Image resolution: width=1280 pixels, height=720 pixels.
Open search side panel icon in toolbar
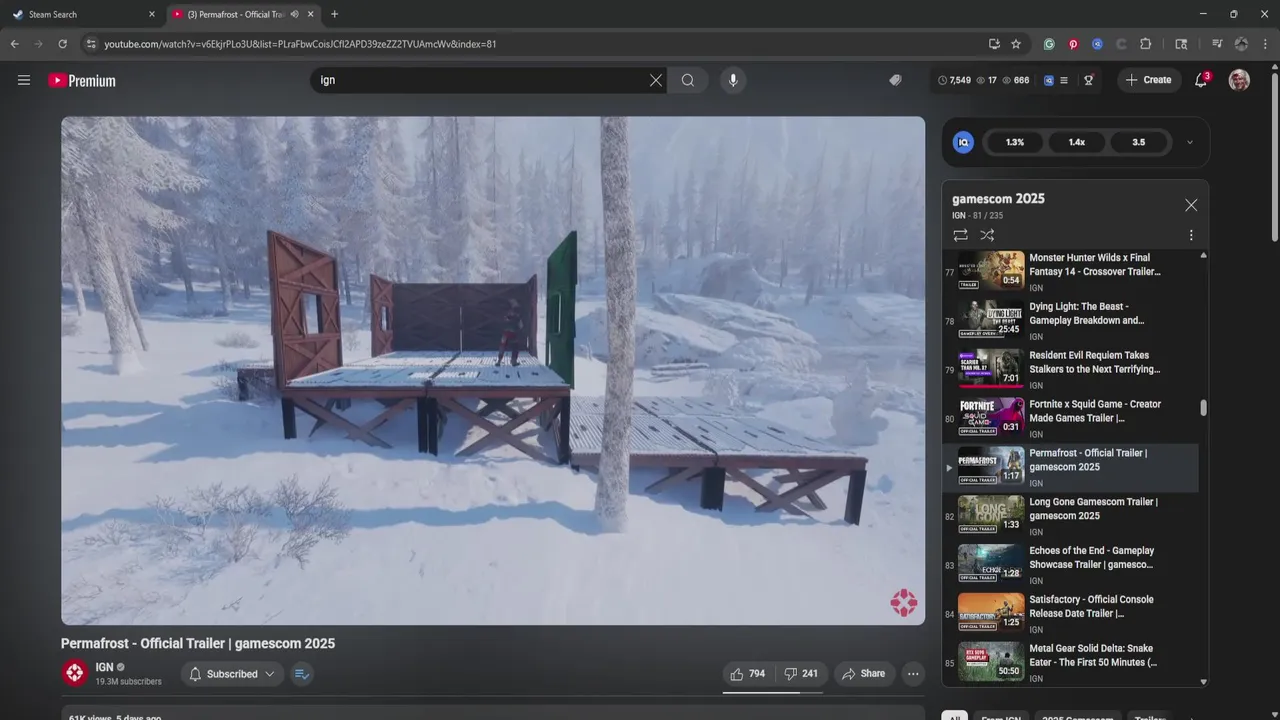(x=1181, y=44)
